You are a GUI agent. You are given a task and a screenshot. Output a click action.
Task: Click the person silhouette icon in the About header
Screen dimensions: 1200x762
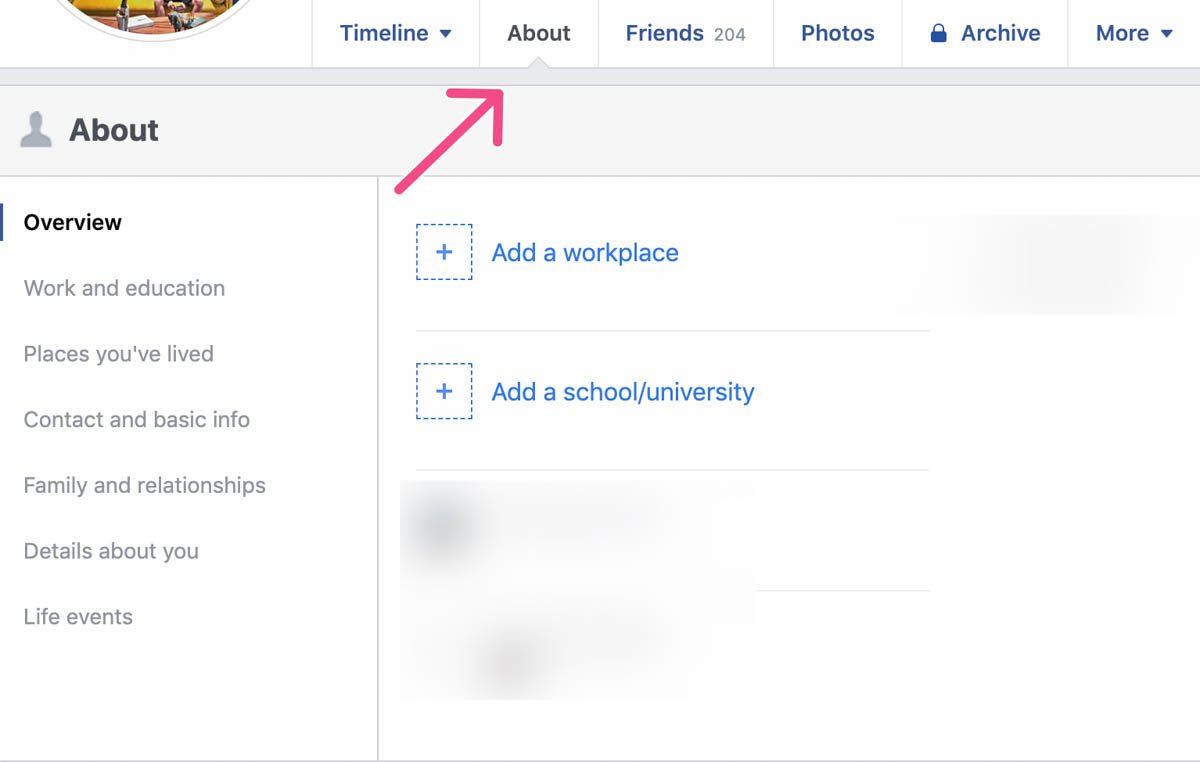[x=35, y=129]
